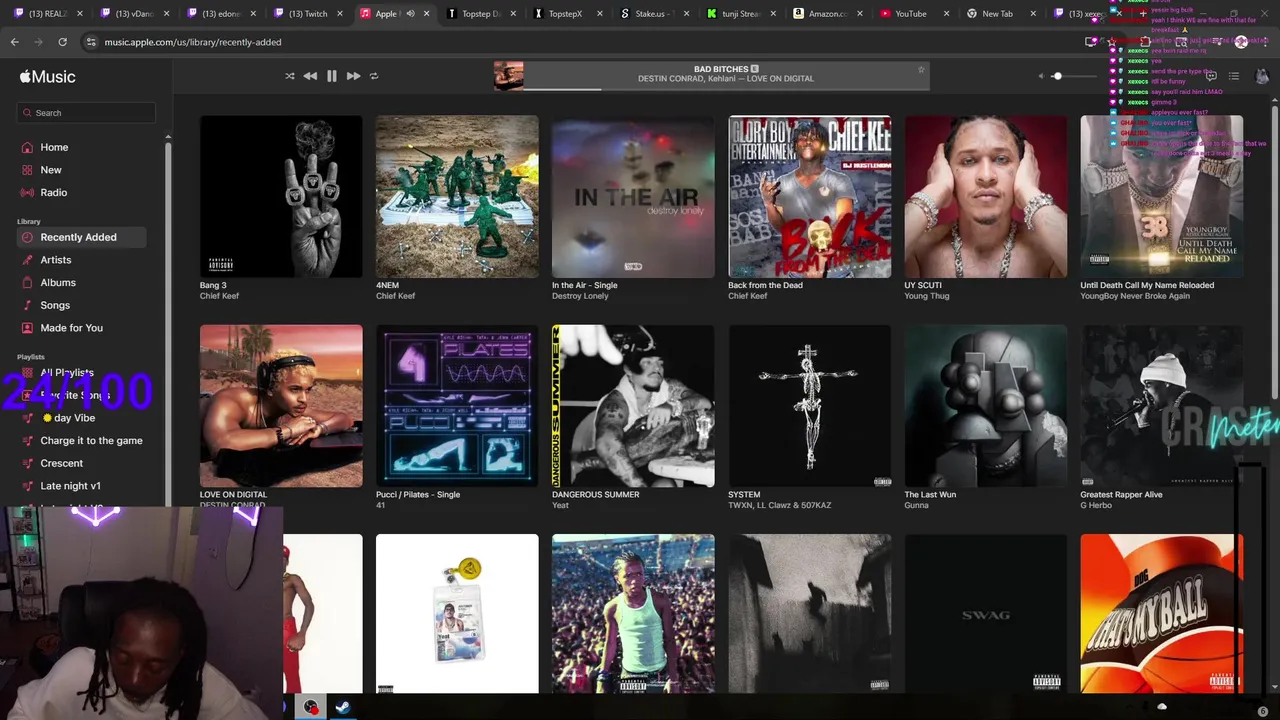Open Until Death Call My Name Reloaded cover
The width and height of the screenshot is (1280, 720).
(1162, 197)
